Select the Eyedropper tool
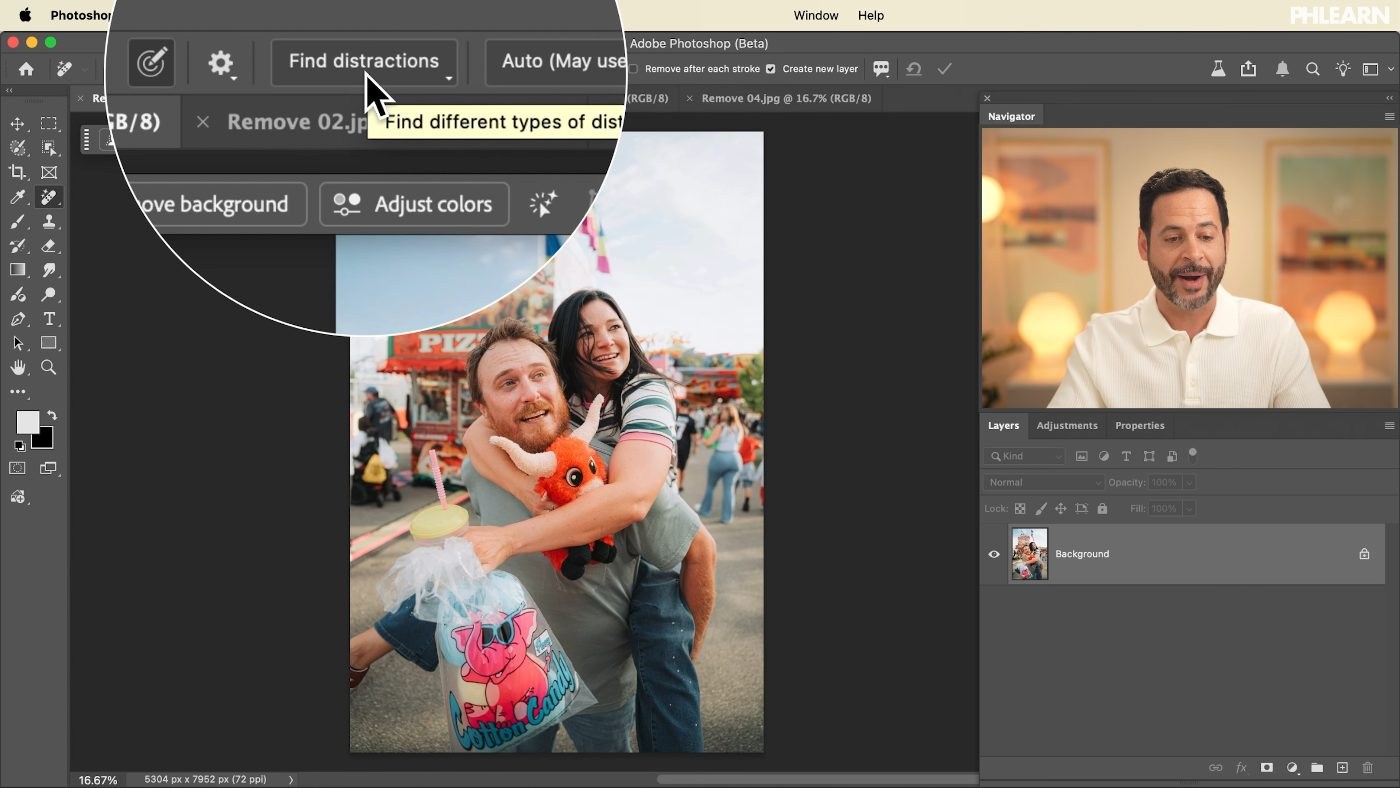Viewport: 1400px width, 788px height. pyautogui.click(x=18, y=197)
